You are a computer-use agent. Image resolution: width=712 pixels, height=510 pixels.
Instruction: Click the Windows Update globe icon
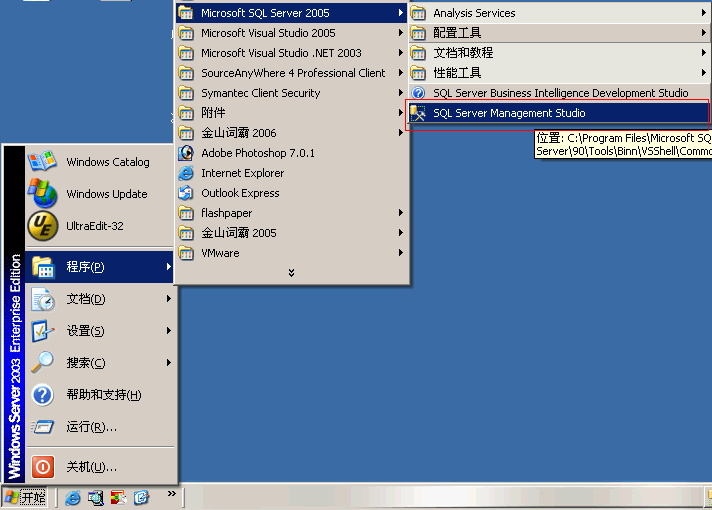pos(42,193)
